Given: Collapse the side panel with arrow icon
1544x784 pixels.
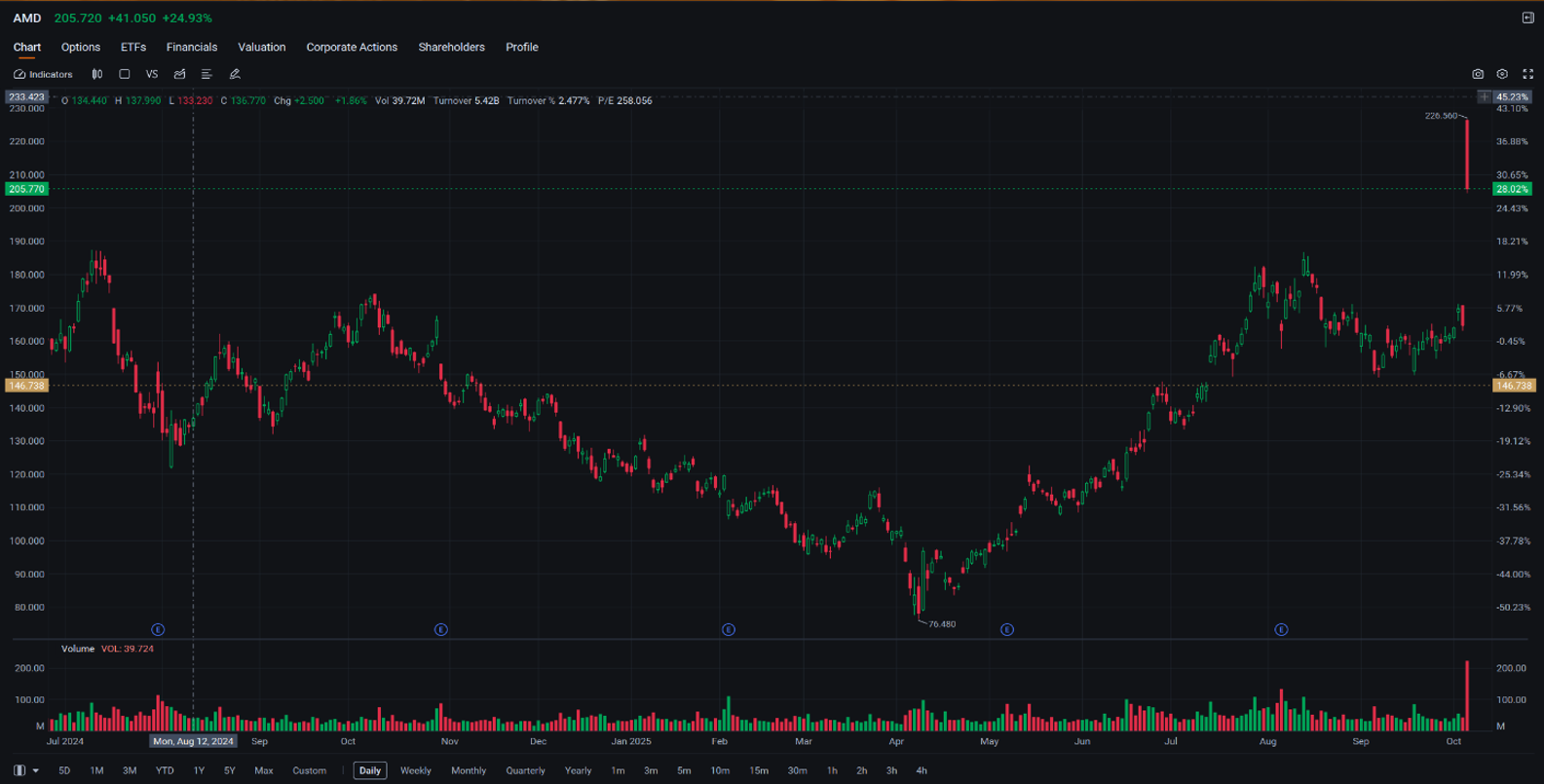Looking at the screenshot, I should point(1527,18).
